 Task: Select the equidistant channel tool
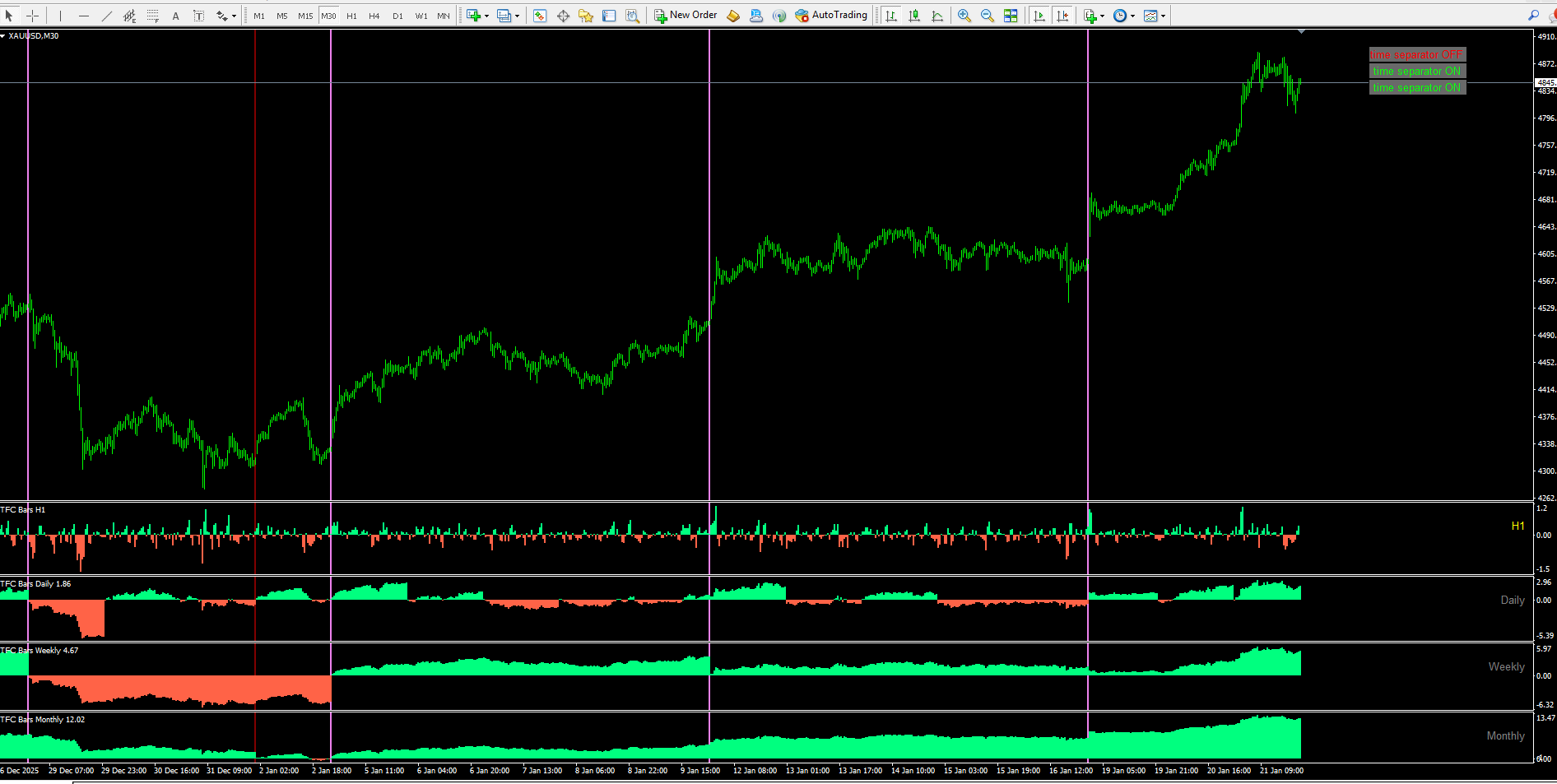(129, 16)
